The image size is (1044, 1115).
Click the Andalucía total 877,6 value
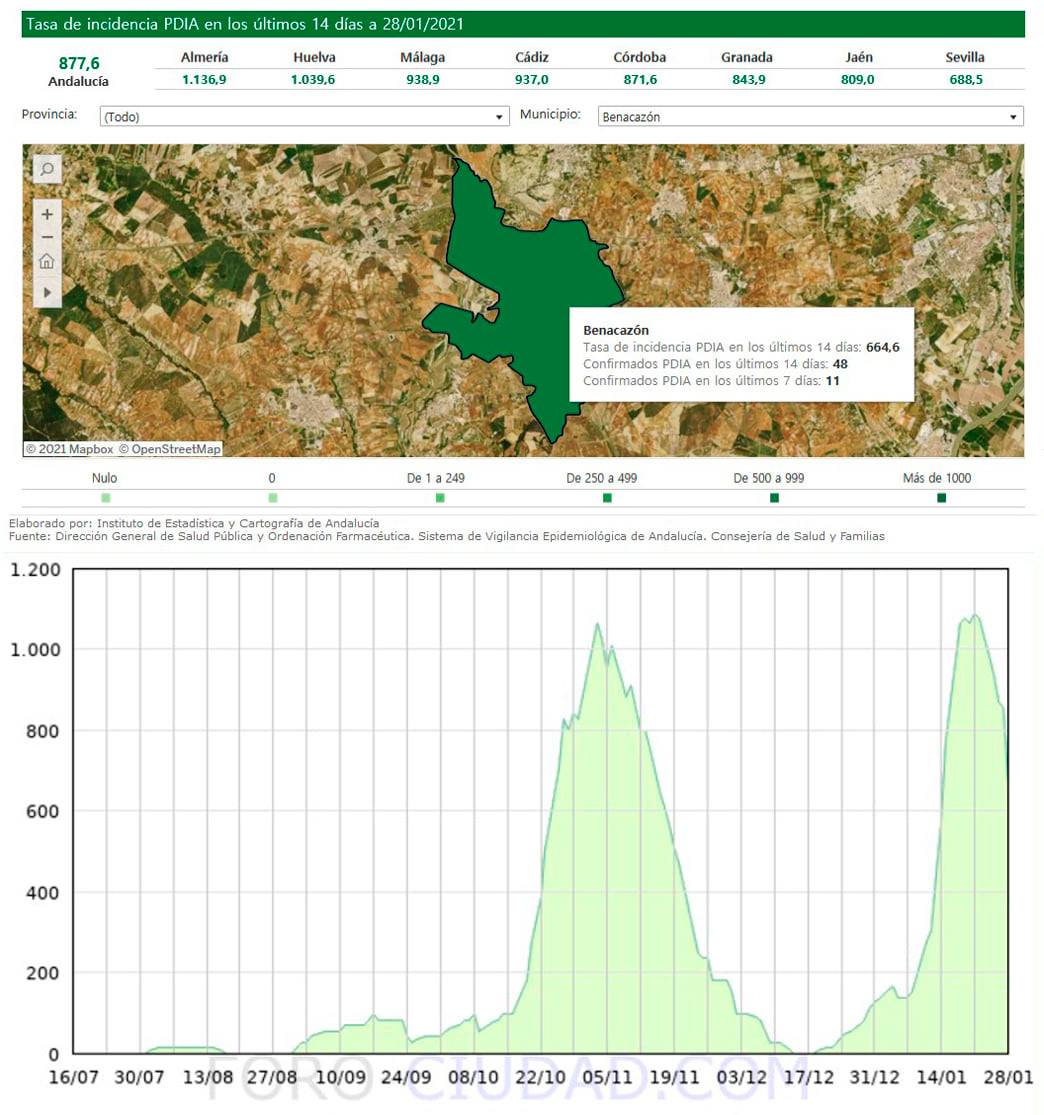pos(79,64)
